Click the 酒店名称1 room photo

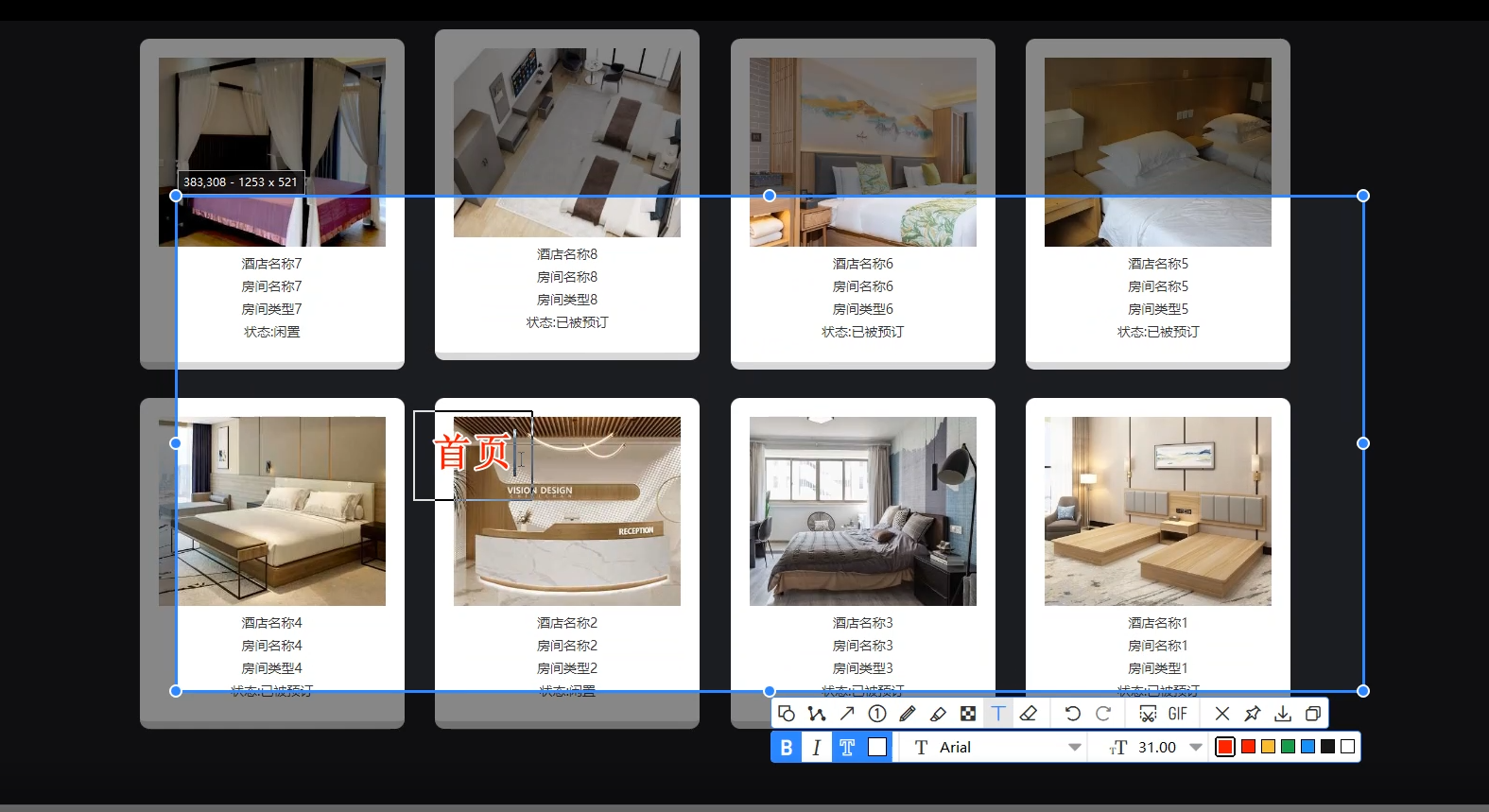coord(1158,511)
